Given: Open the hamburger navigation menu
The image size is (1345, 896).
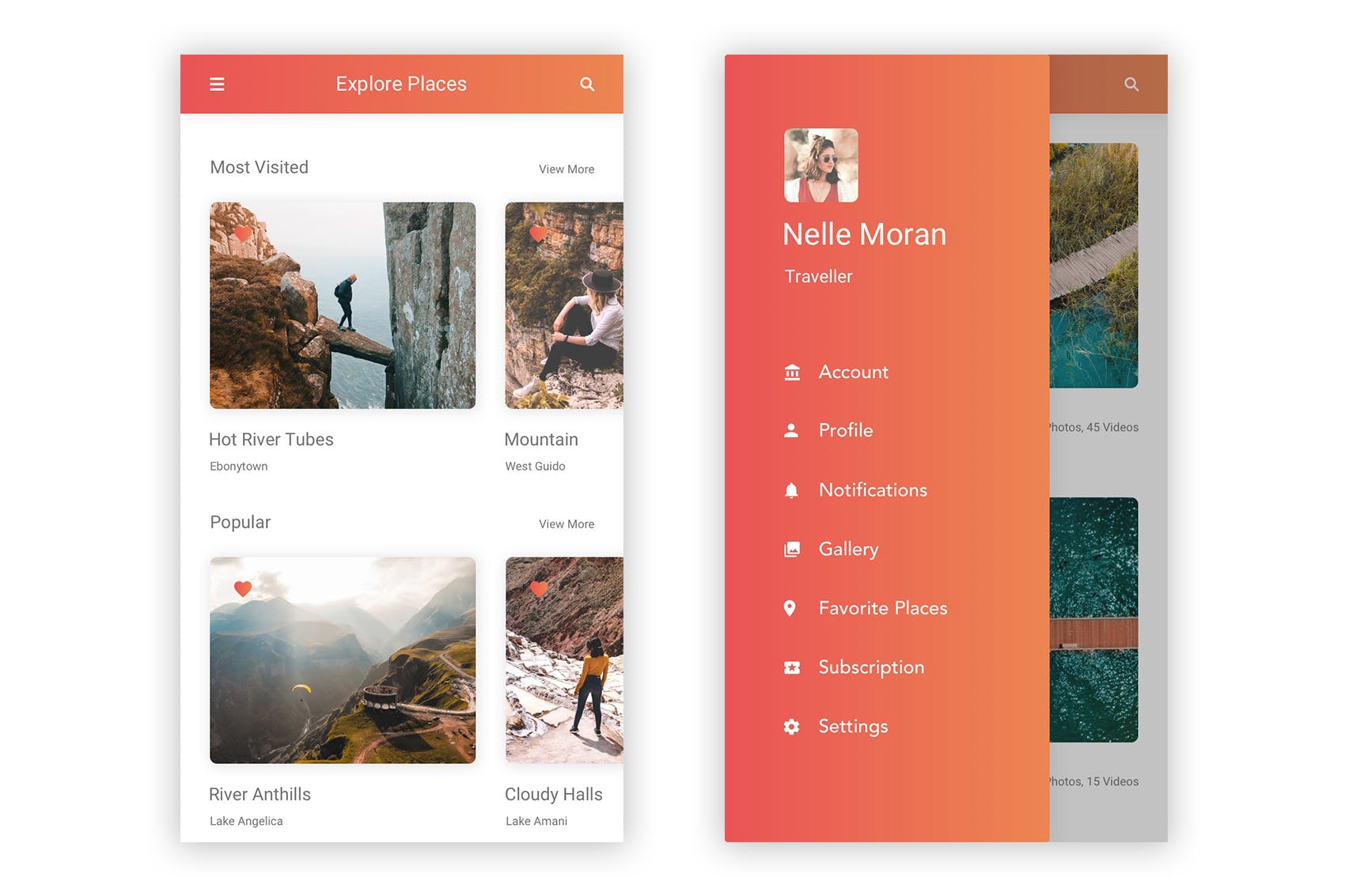Looking at the screenshot, I should 217,84.
